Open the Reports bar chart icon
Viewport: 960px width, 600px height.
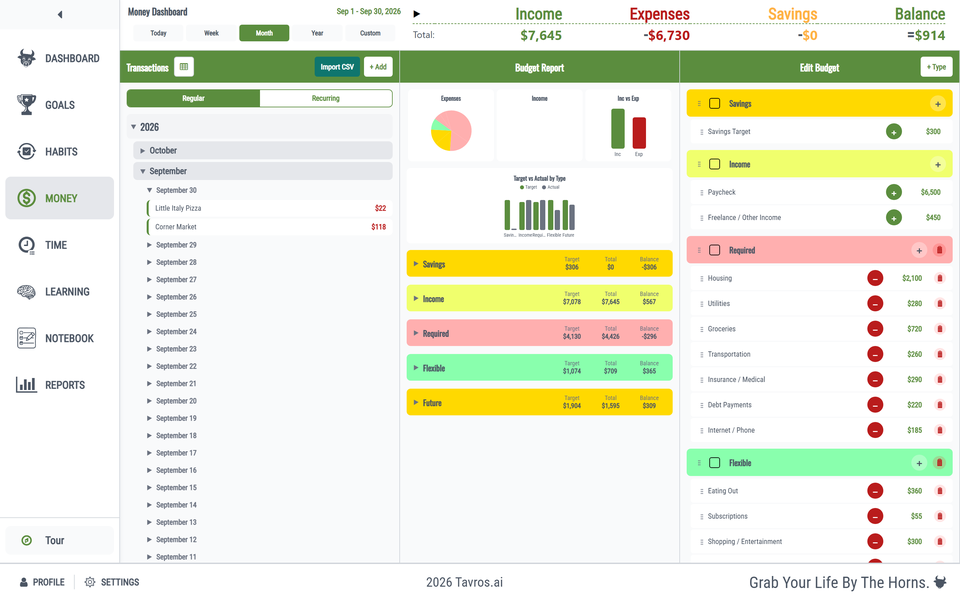point(26,384)
